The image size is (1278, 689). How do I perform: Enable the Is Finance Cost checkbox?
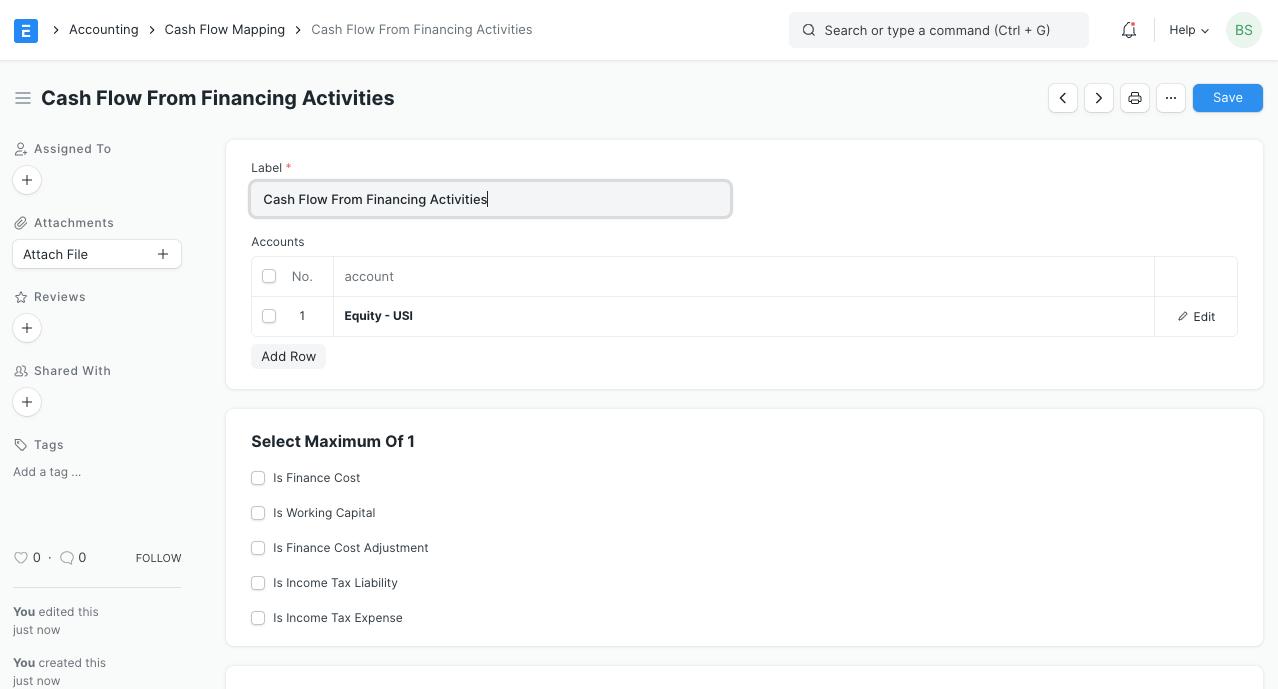pos(258,478)
